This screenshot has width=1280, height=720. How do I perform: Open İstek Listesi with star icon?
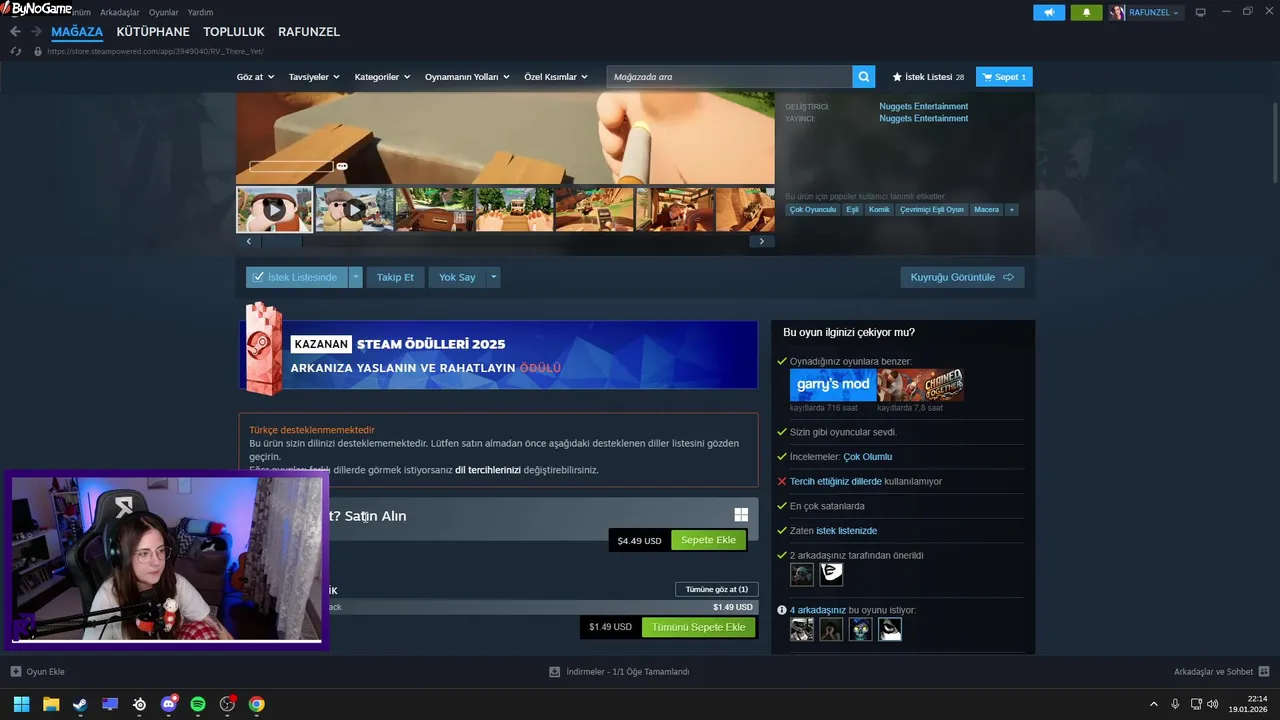tap(928, 77)
